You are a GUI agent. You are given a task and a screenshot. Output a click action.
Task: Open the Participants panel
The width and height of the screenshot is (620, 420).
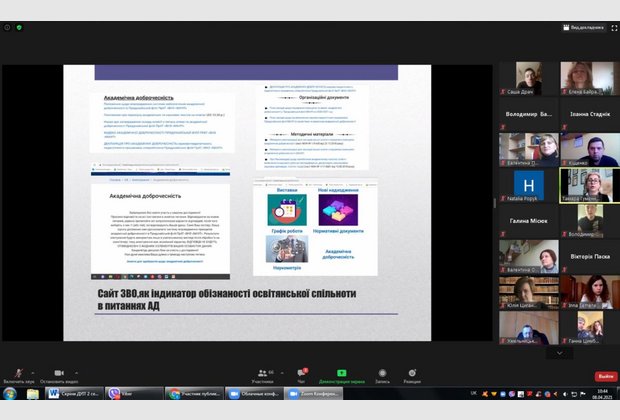pyautogui.click(x=262, y=373)
